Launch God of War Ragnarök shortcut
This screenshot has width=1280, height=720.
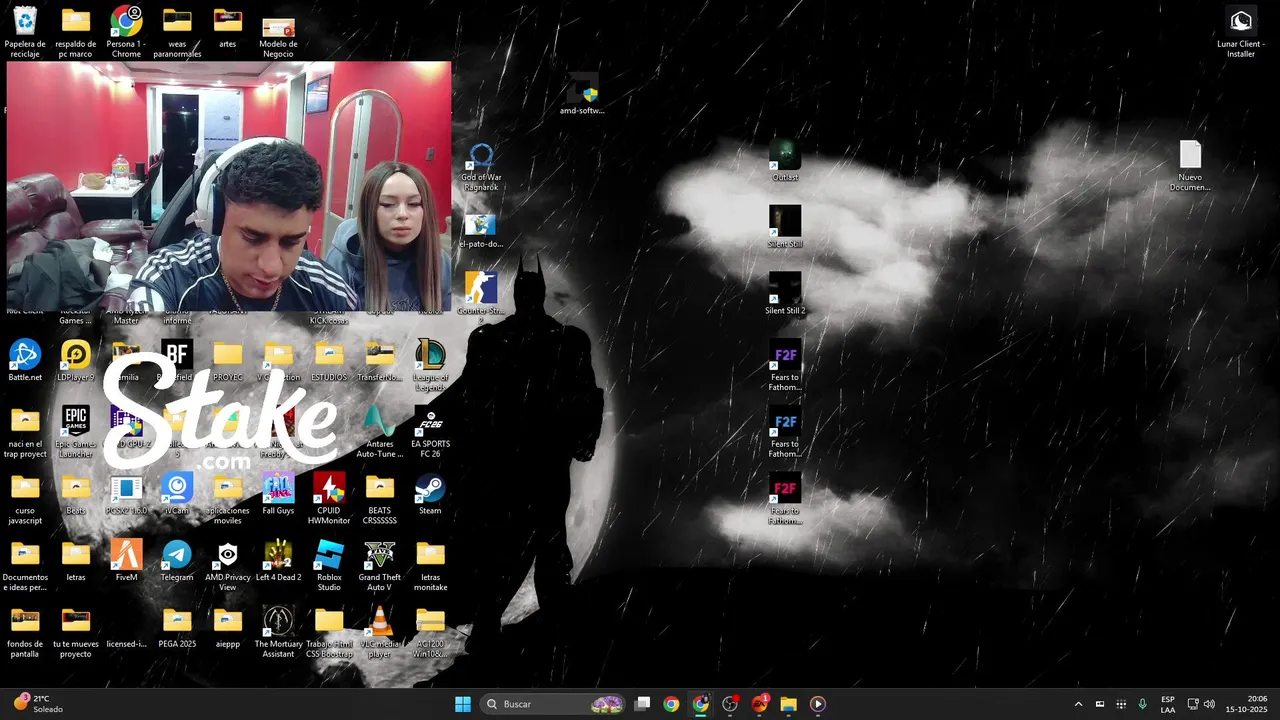[x=481, y=165]
